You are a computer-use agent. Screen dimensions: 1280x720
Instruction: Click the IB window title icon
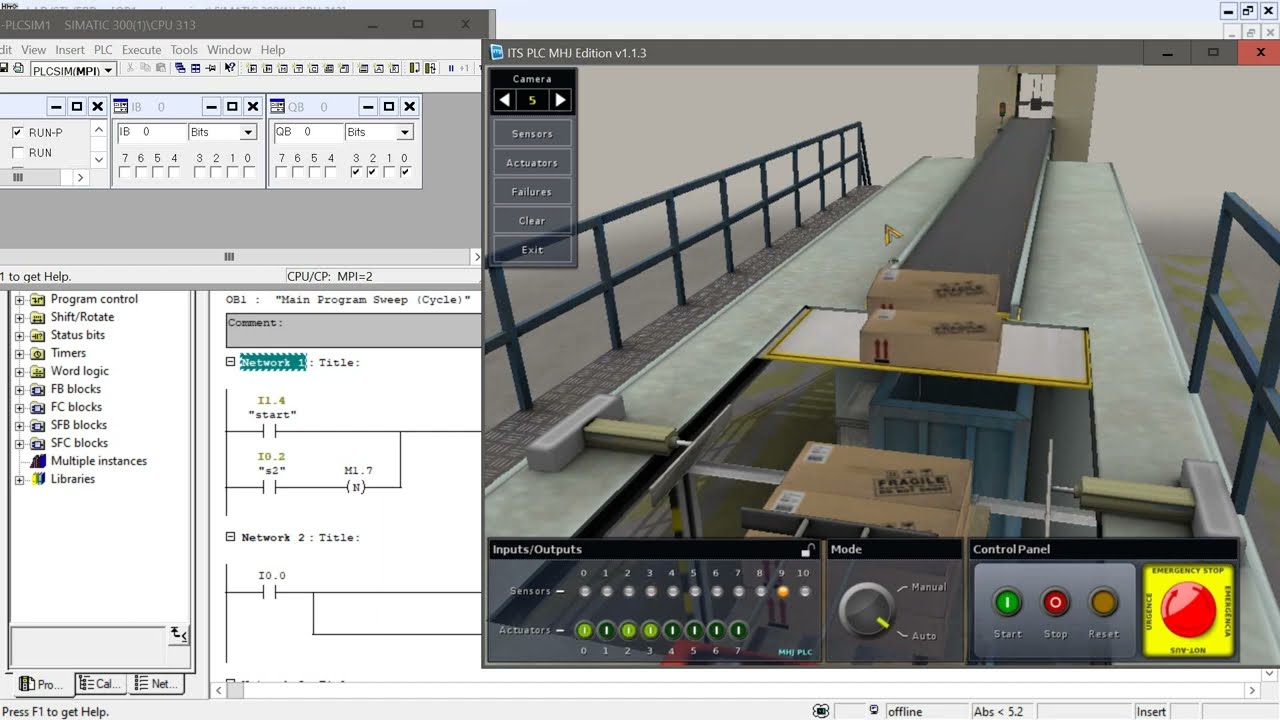point(120,106)
